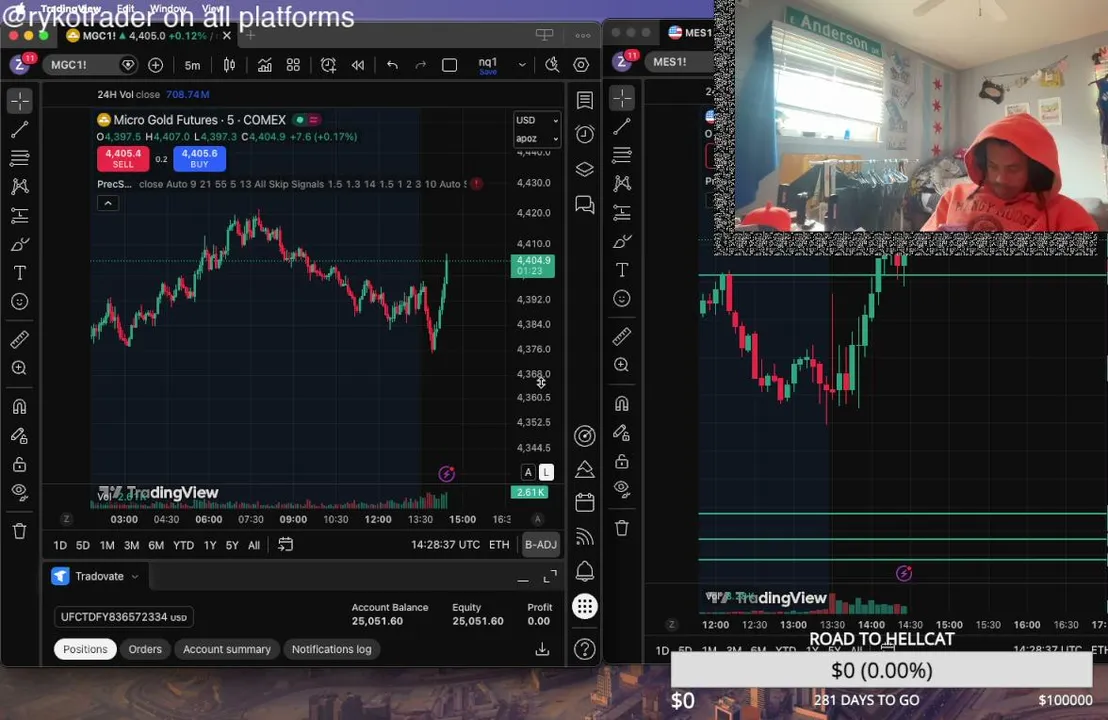This screenshot has width=1108, height=720.
Task: Toggle auto scale A button
Action: click(528, 472)
